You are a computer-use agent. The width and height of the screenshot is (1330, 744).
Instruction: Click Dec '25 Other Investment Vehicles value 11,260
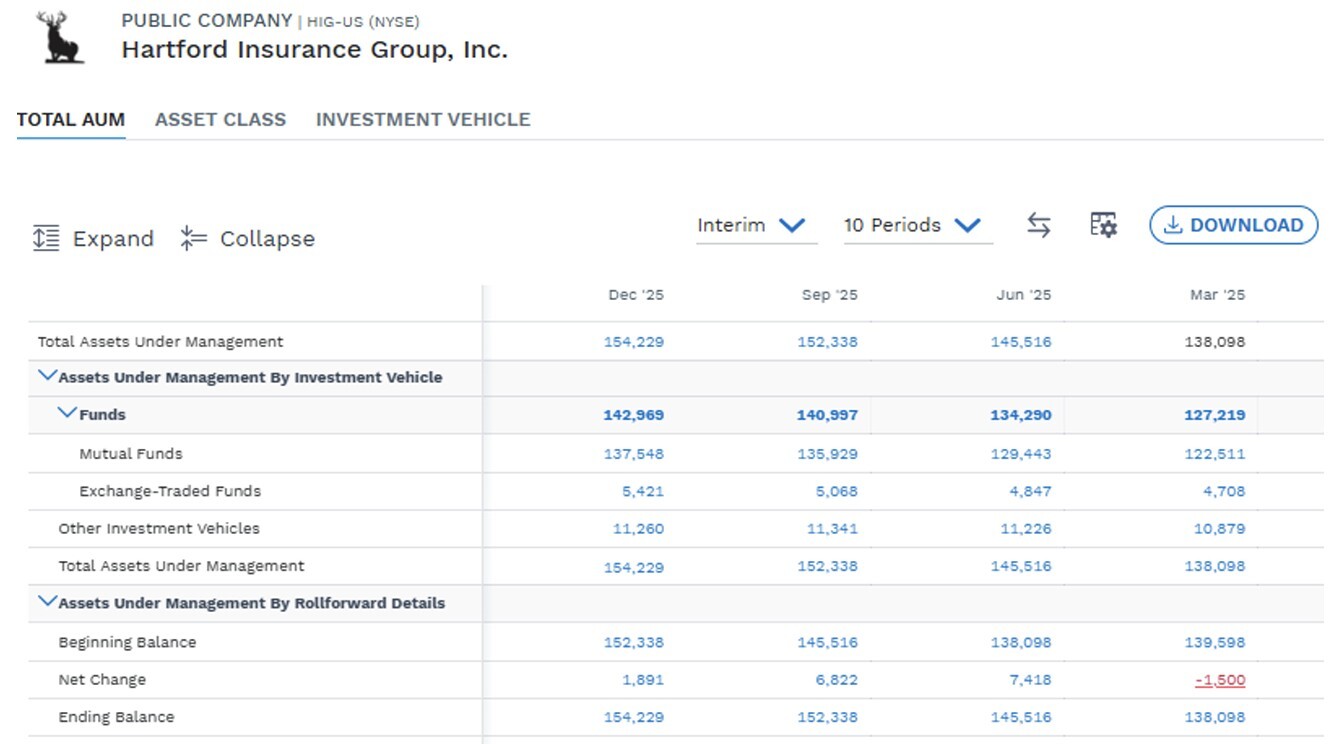pos(638,529)
